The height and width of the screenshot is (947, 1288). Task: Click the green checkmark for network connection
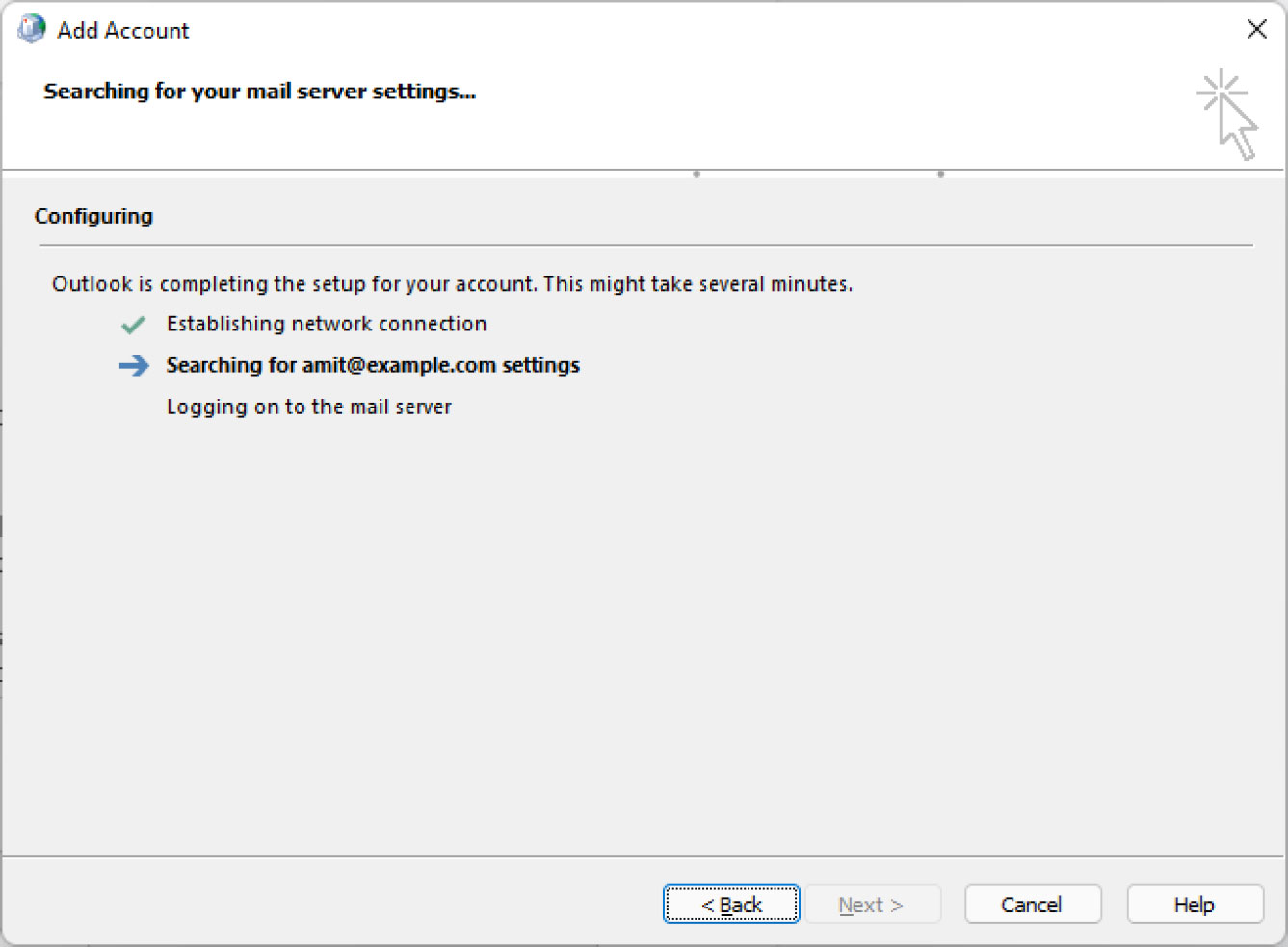(x=133, y=325)
